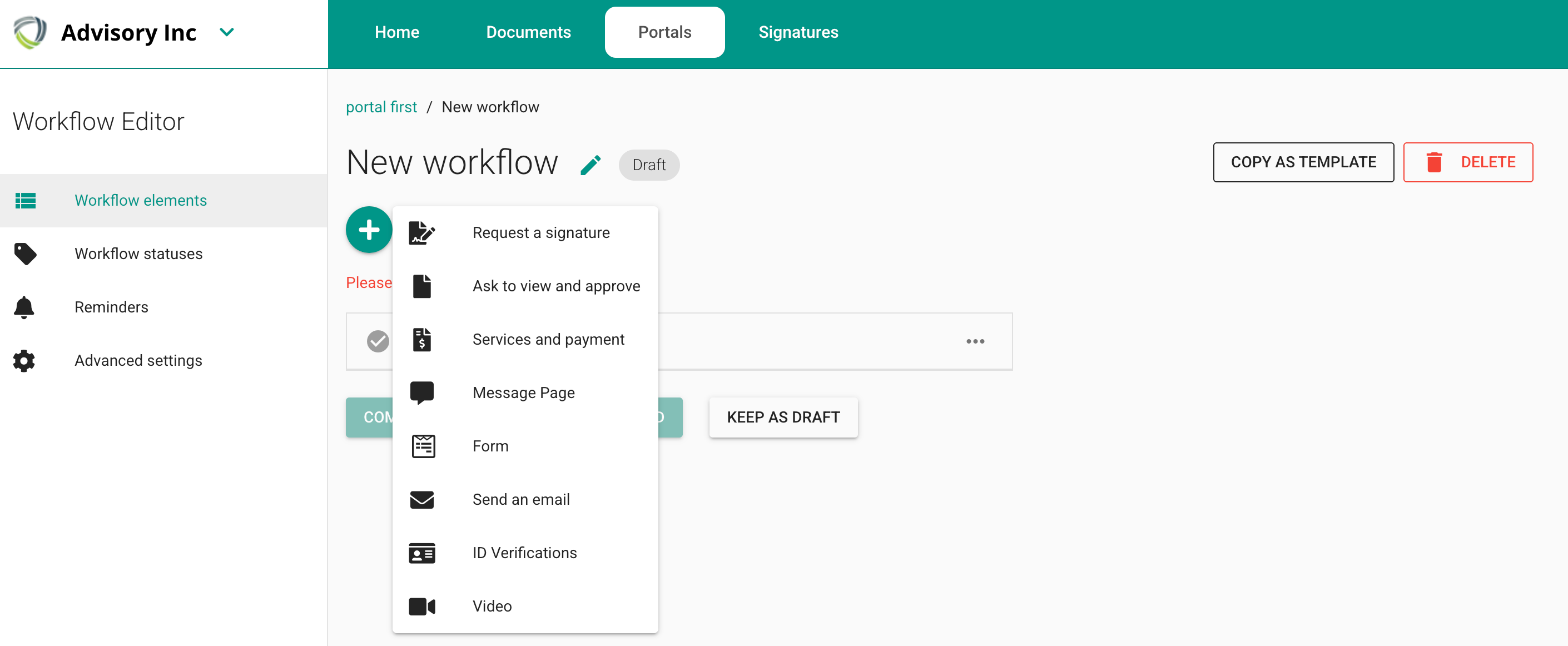Open the Signatures tab

click(797, 32)
